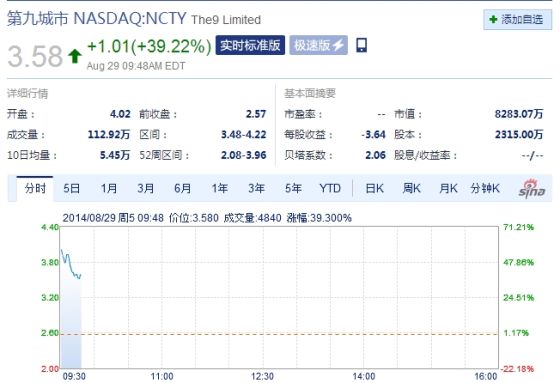View the 1年 chart range

pyautogui.click(x=220, y=188)
